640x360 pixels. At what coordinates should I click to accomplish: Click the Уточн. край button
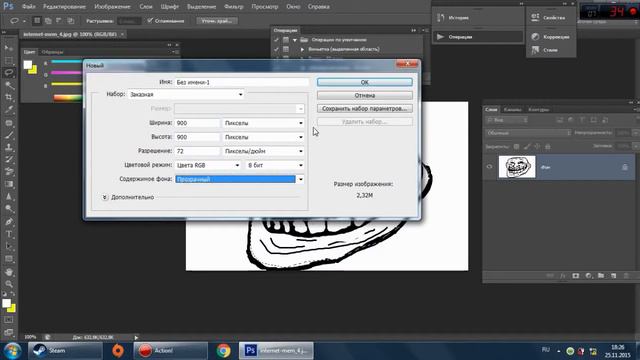click(217, 20)
